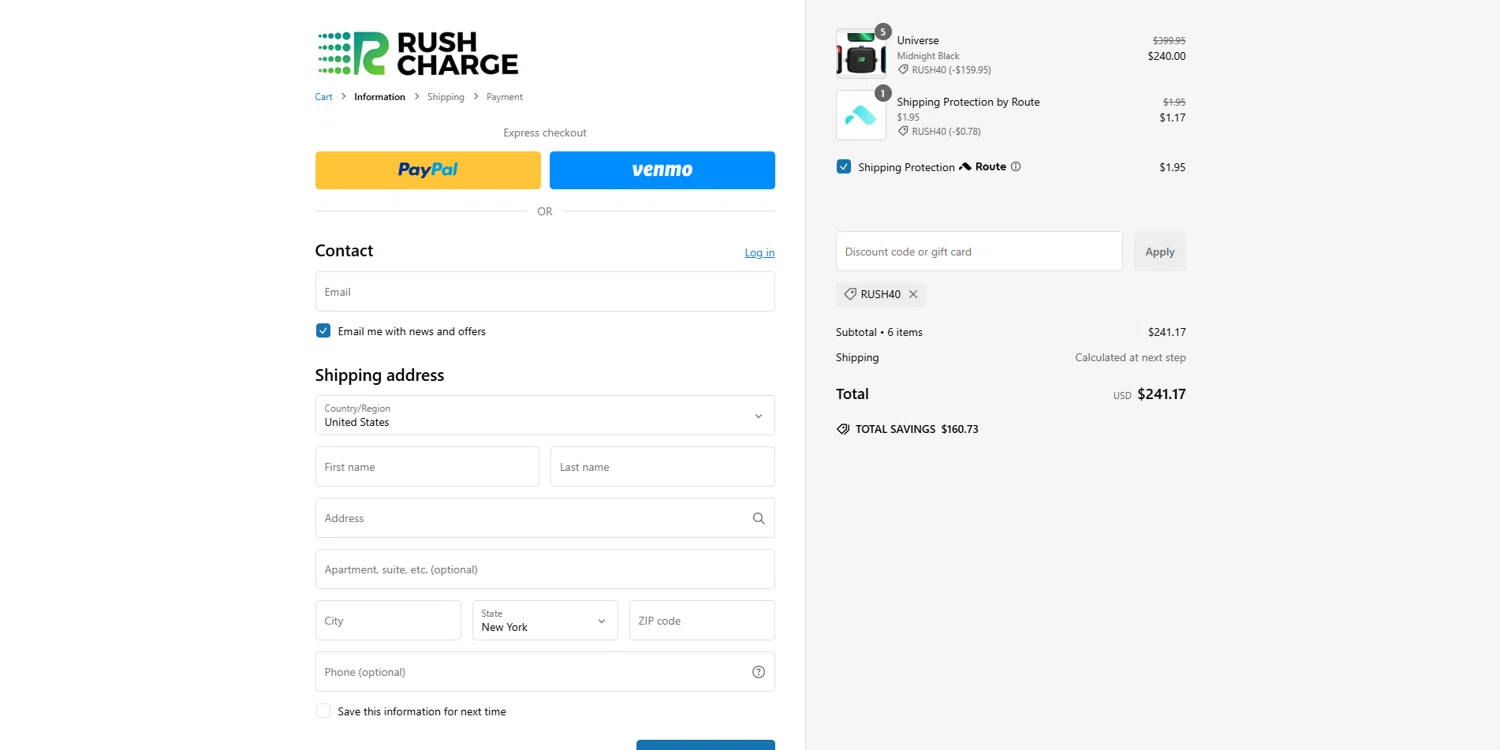Click the quantity badge on Universe item
The image size is (1500, 750).
click(x=883, y=32)
